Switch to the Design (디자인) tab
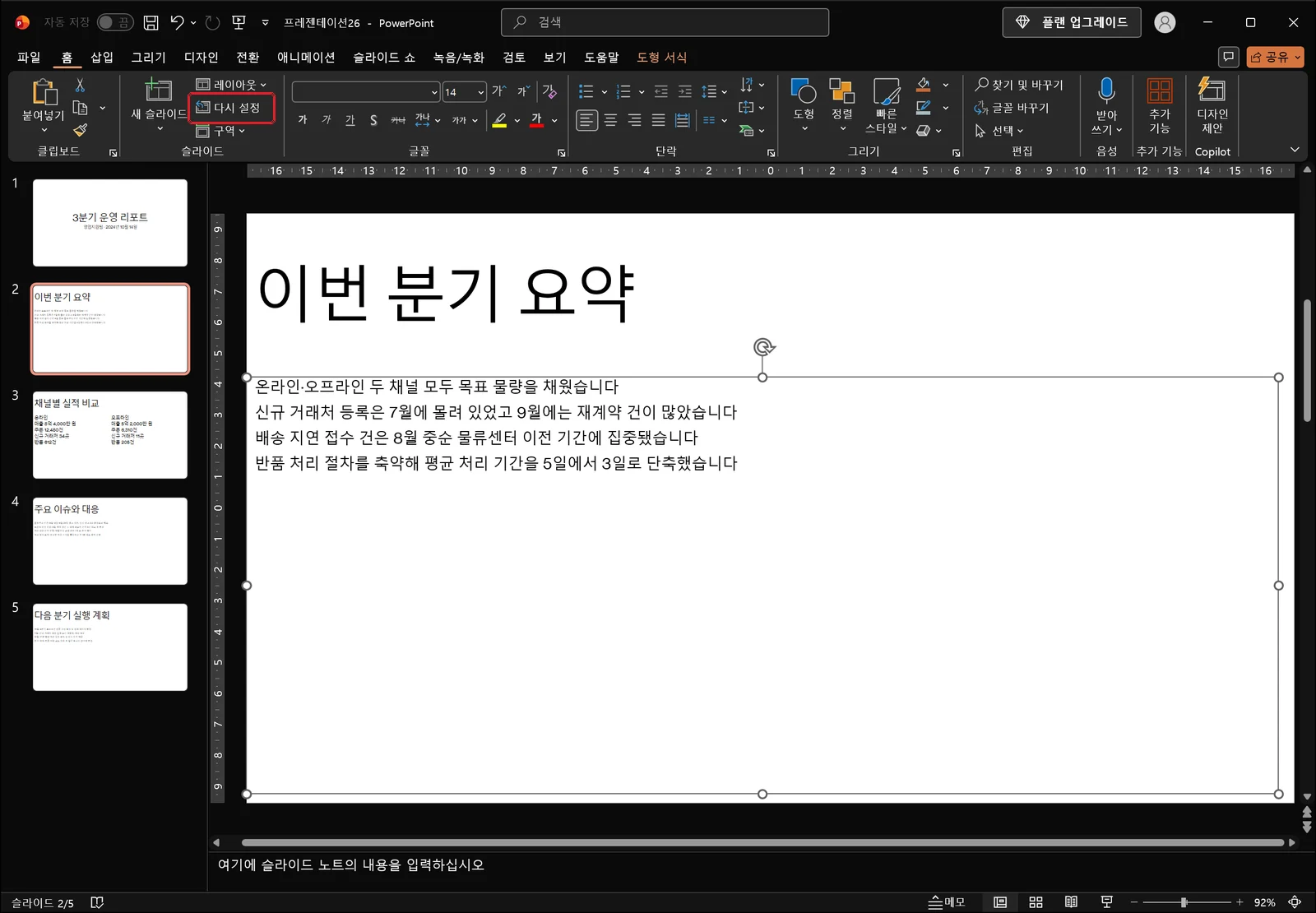The height and width of the screenshot is (913, 1316). pyautogui.click(x=202, y=57)
